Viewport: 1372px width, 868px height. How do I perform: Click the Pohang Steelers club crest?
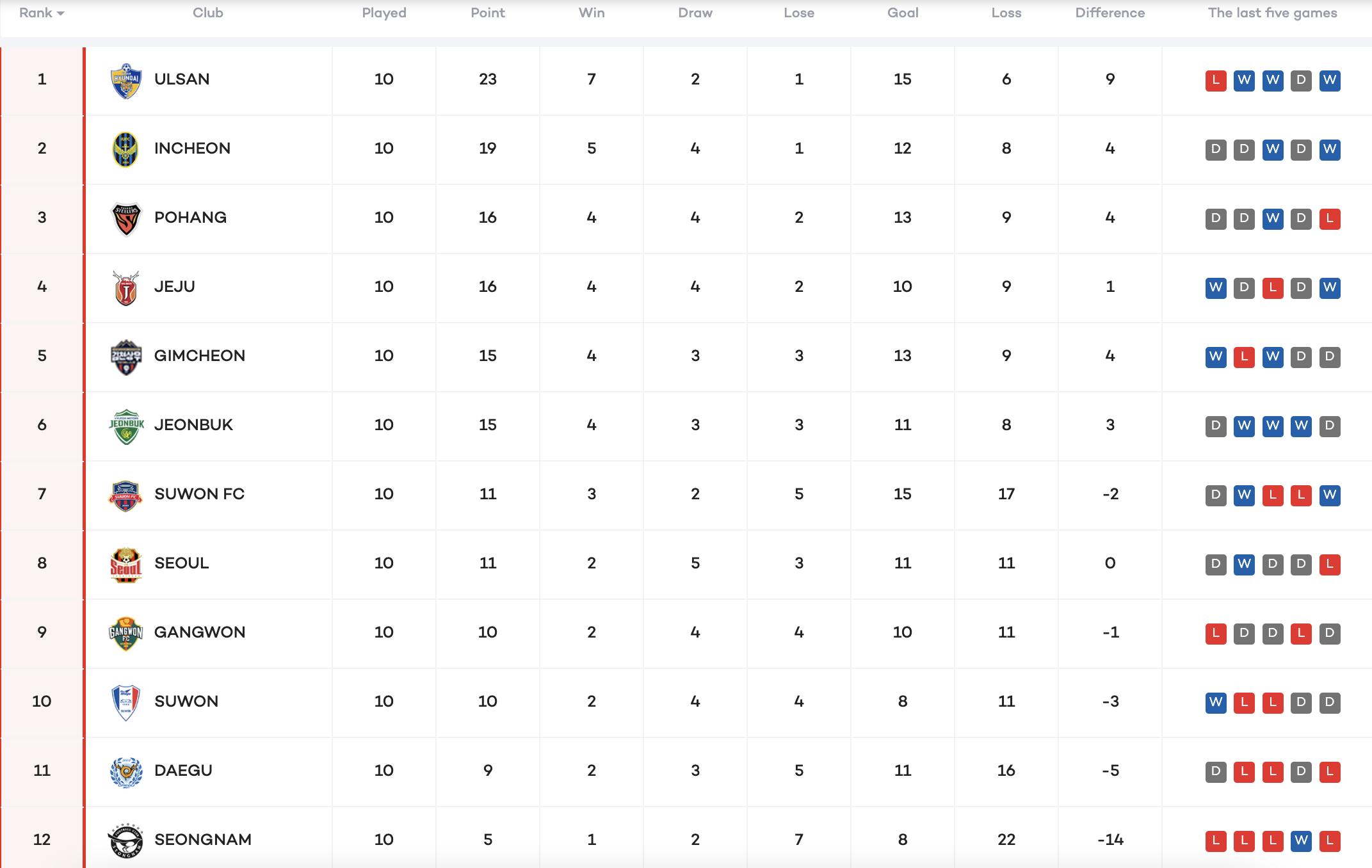click(126, 218)
